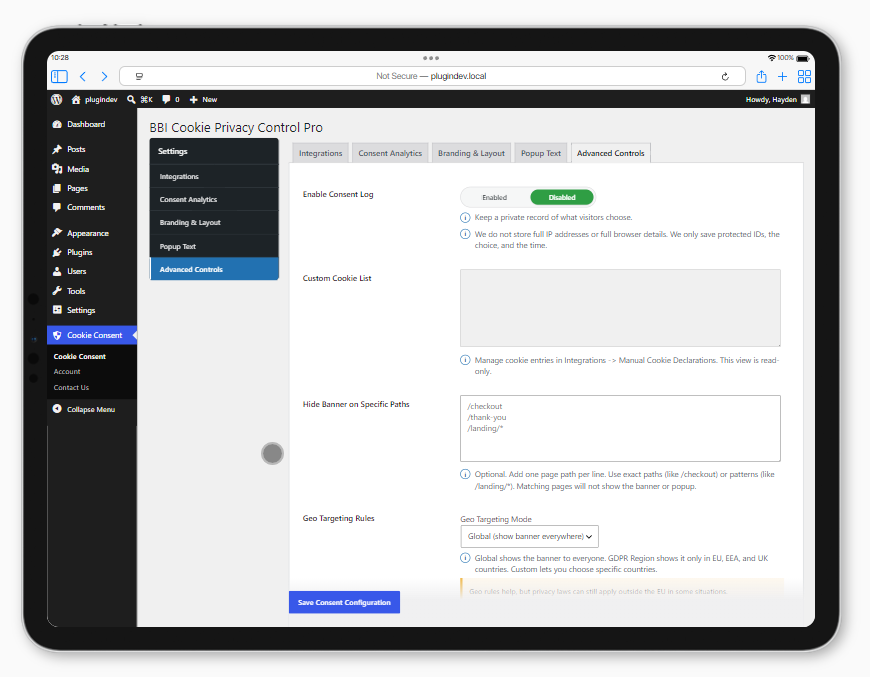The image size is (870, 677).
Task: Tap the three-dot multitasking control
Action: coord(431,58)
